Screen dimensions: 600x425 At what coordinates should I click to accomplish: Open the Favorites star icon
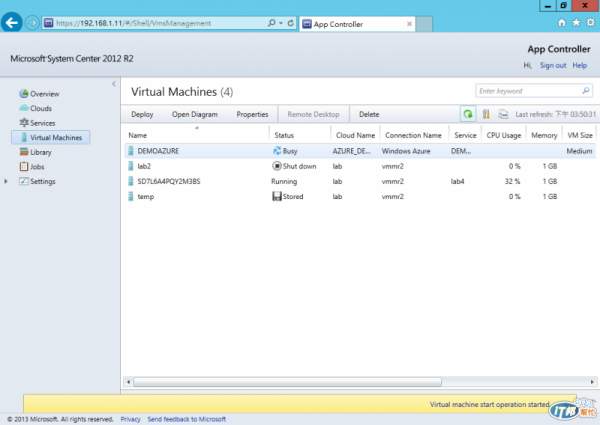(576, 23)
